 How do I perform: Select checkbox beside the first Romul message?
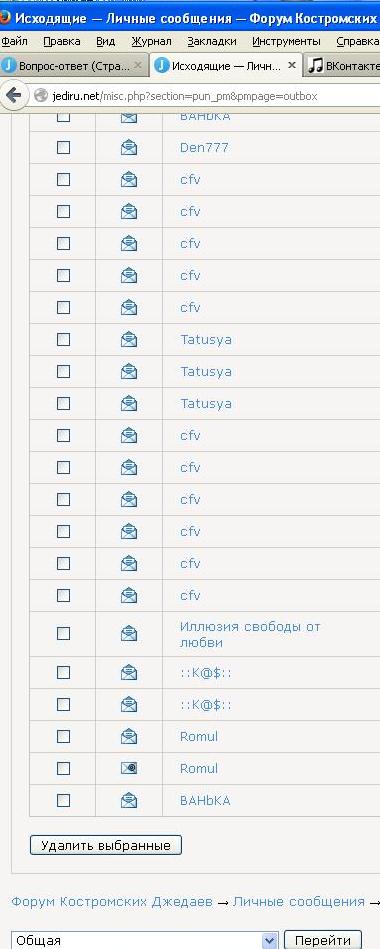coord(64,737)
